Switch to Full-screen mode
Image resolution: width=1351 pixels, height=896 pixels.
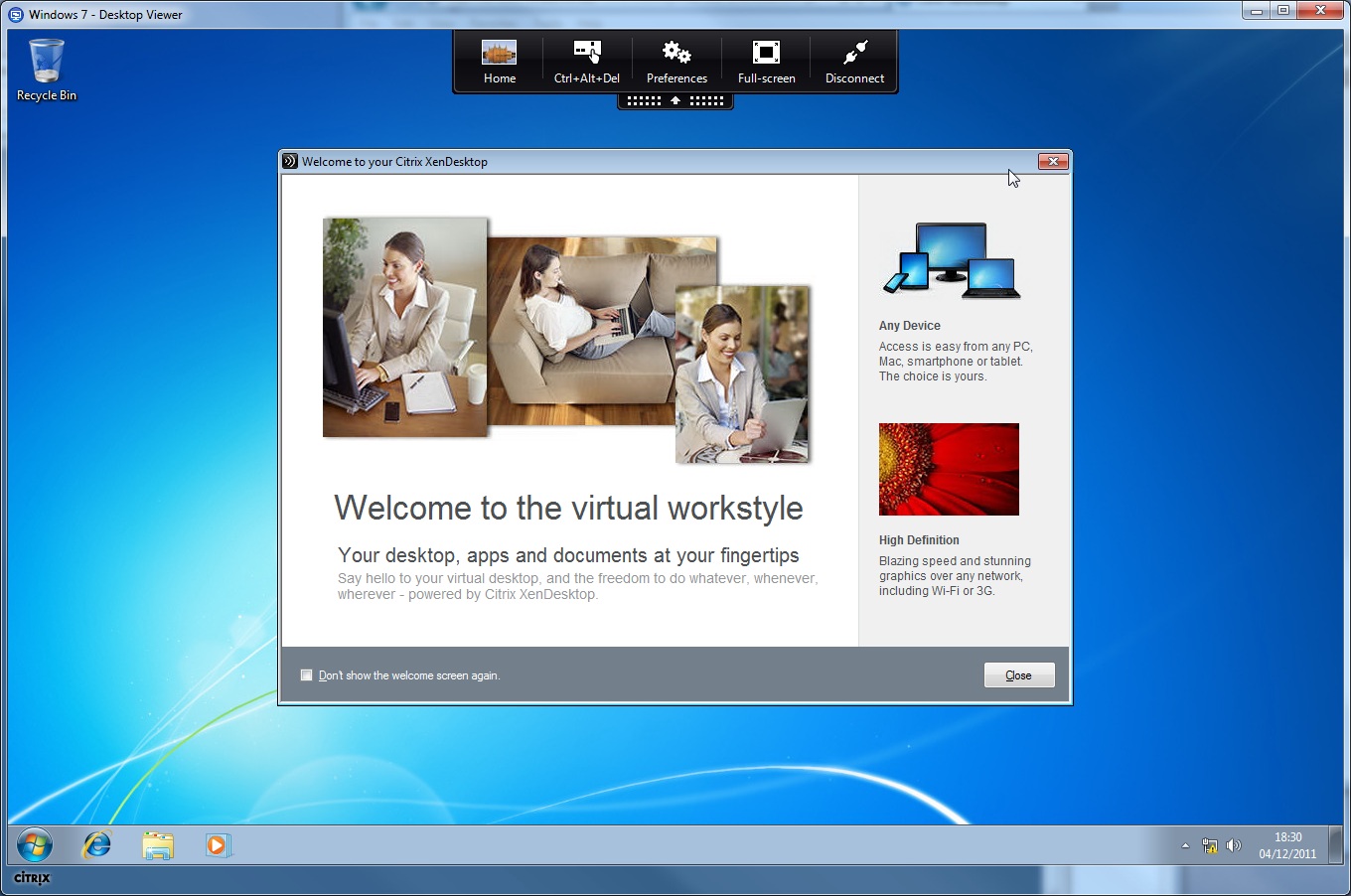pyautogui.click(x=766, y=63)
